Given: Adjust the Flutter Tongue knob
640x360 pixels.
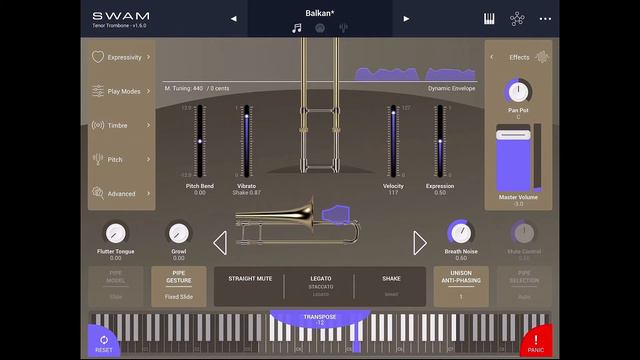Looking at the screenshot, I should 116,233.
